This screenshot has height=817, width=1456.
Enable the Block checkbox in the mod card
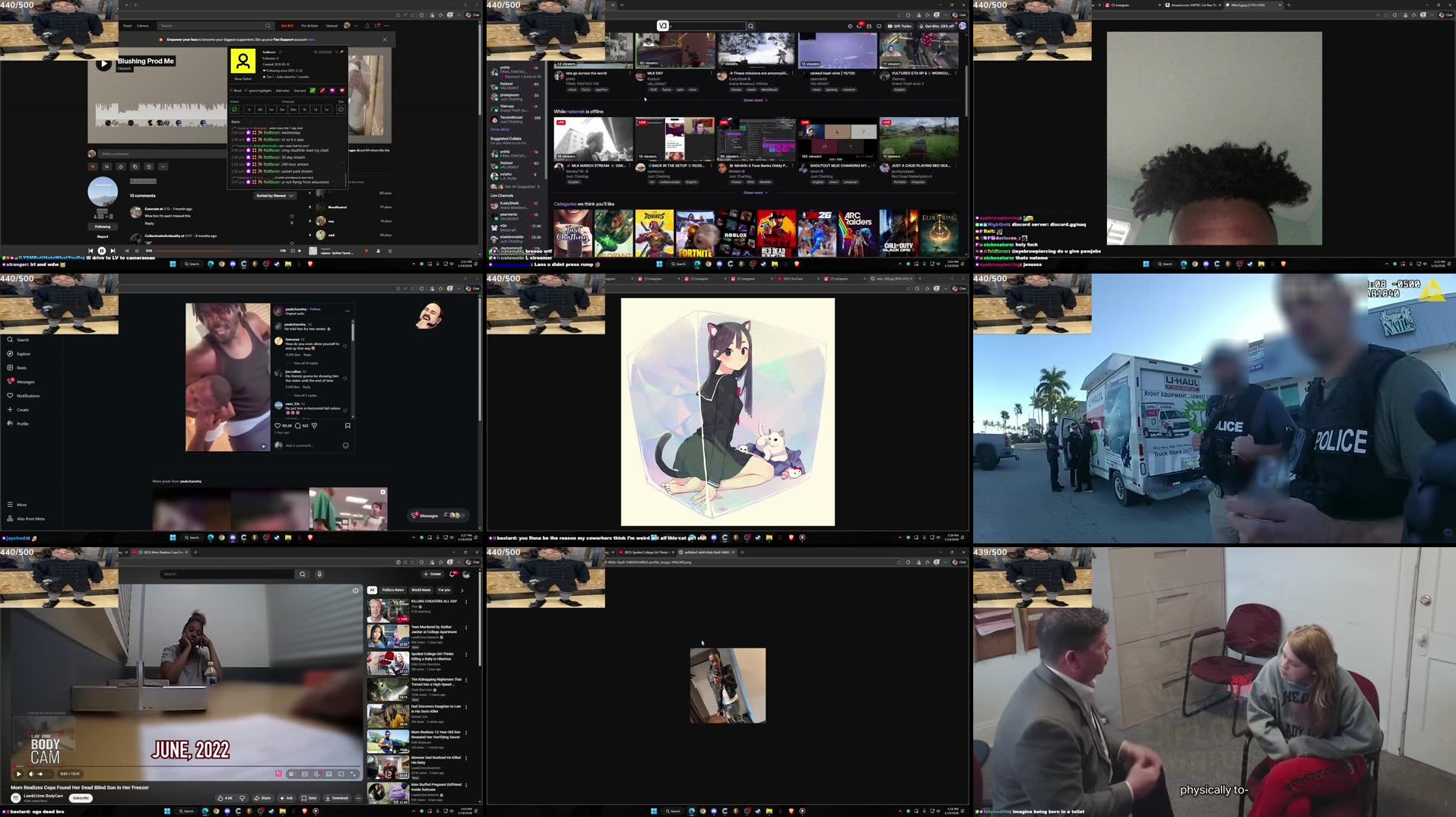233,90
